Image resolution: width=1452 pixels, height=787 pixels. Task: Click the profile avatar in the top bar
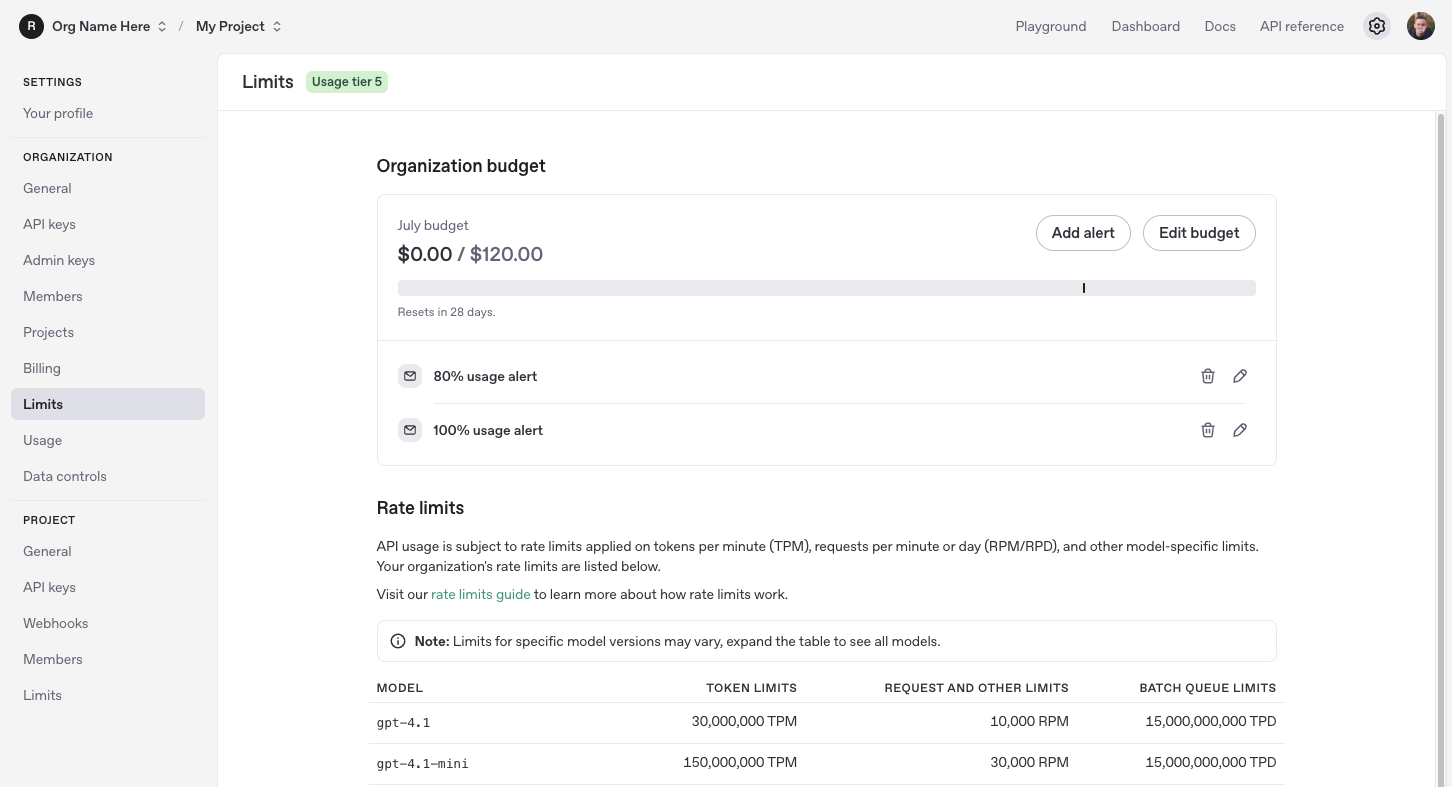click(1421, 26)
